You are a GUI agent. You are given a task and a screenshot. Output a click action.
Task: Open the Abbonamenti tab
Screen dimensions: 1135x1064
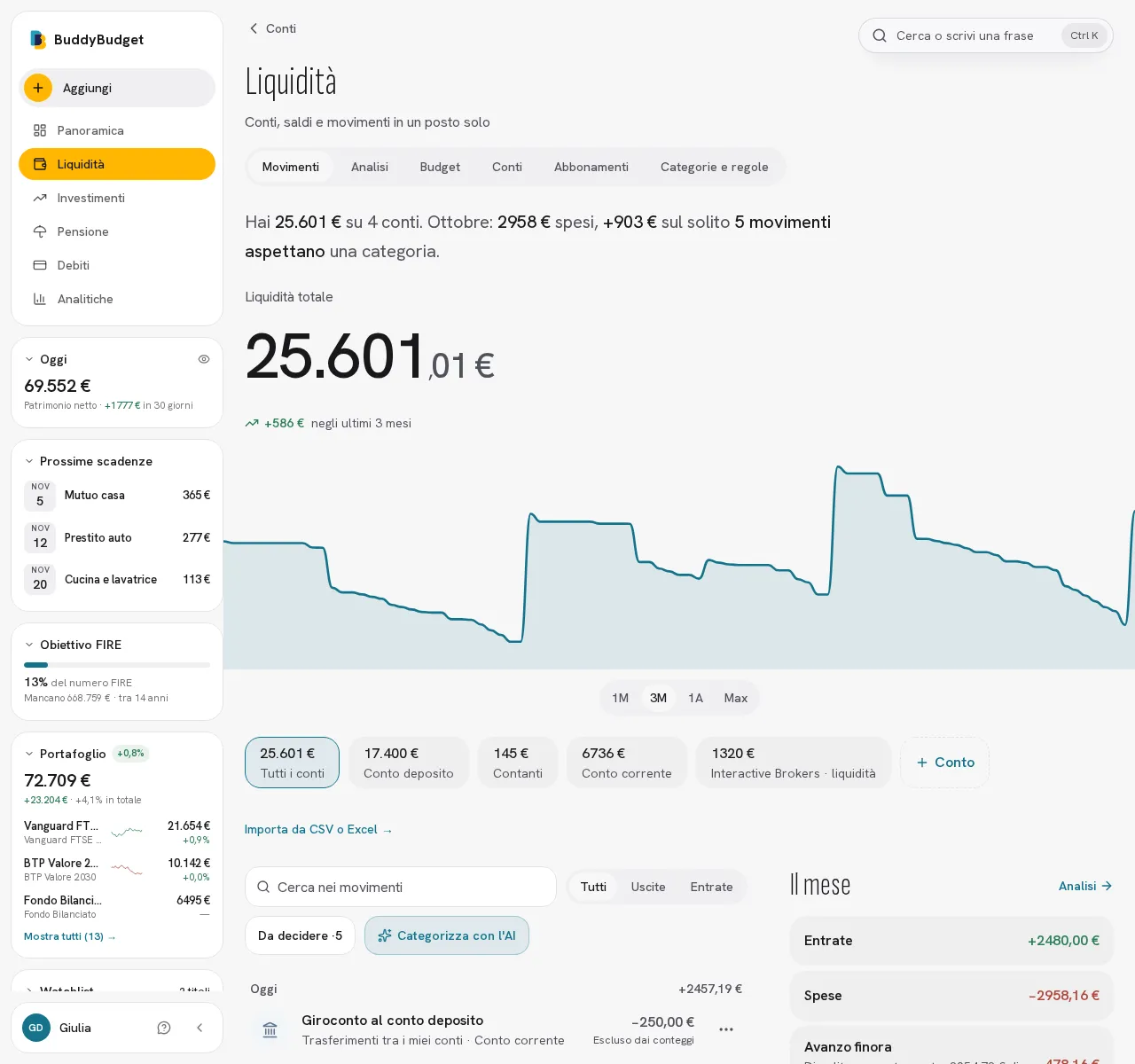pos(591,167)
